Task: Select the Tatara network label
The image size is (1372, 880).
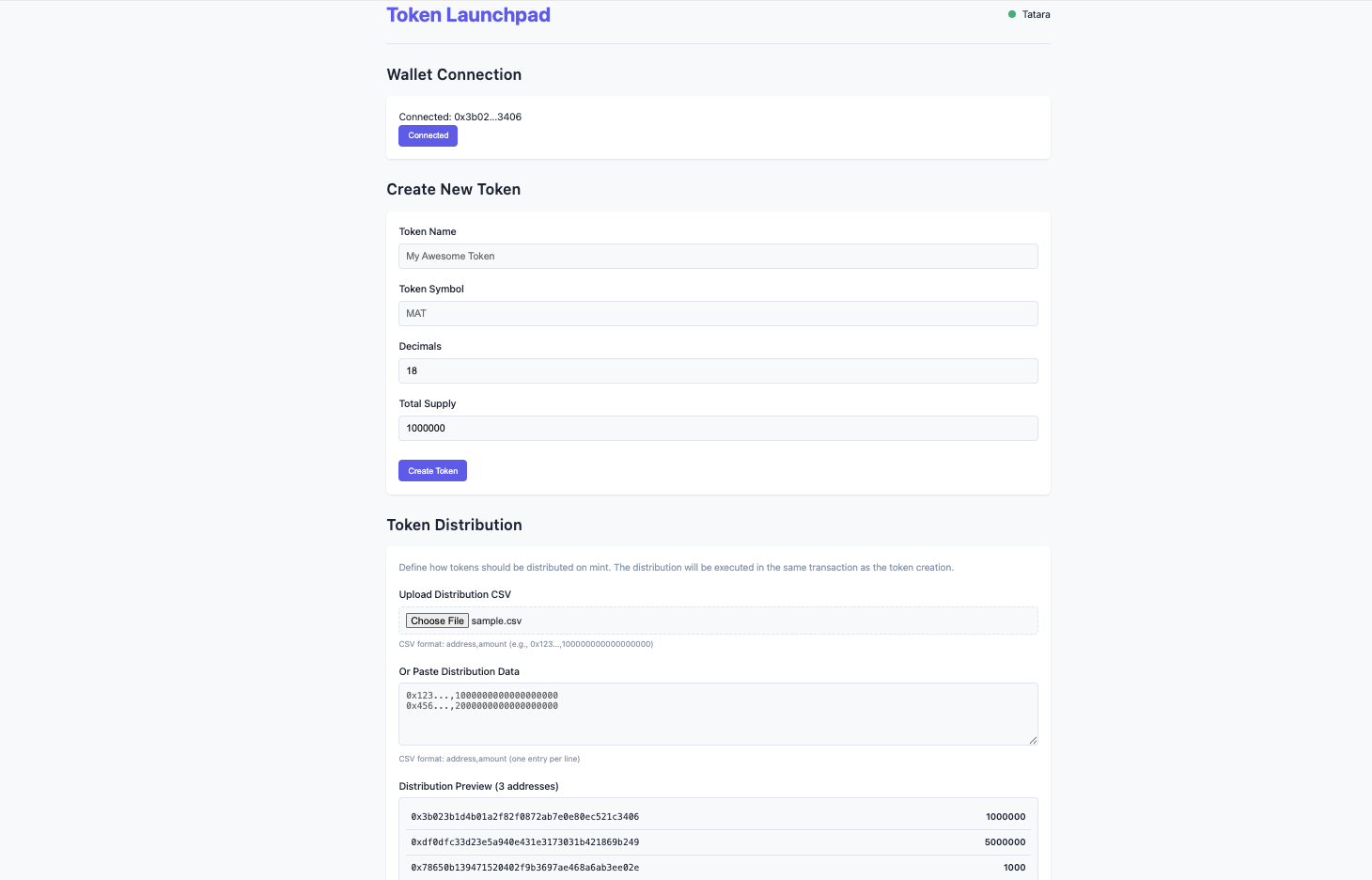Action: point(1036,14)
